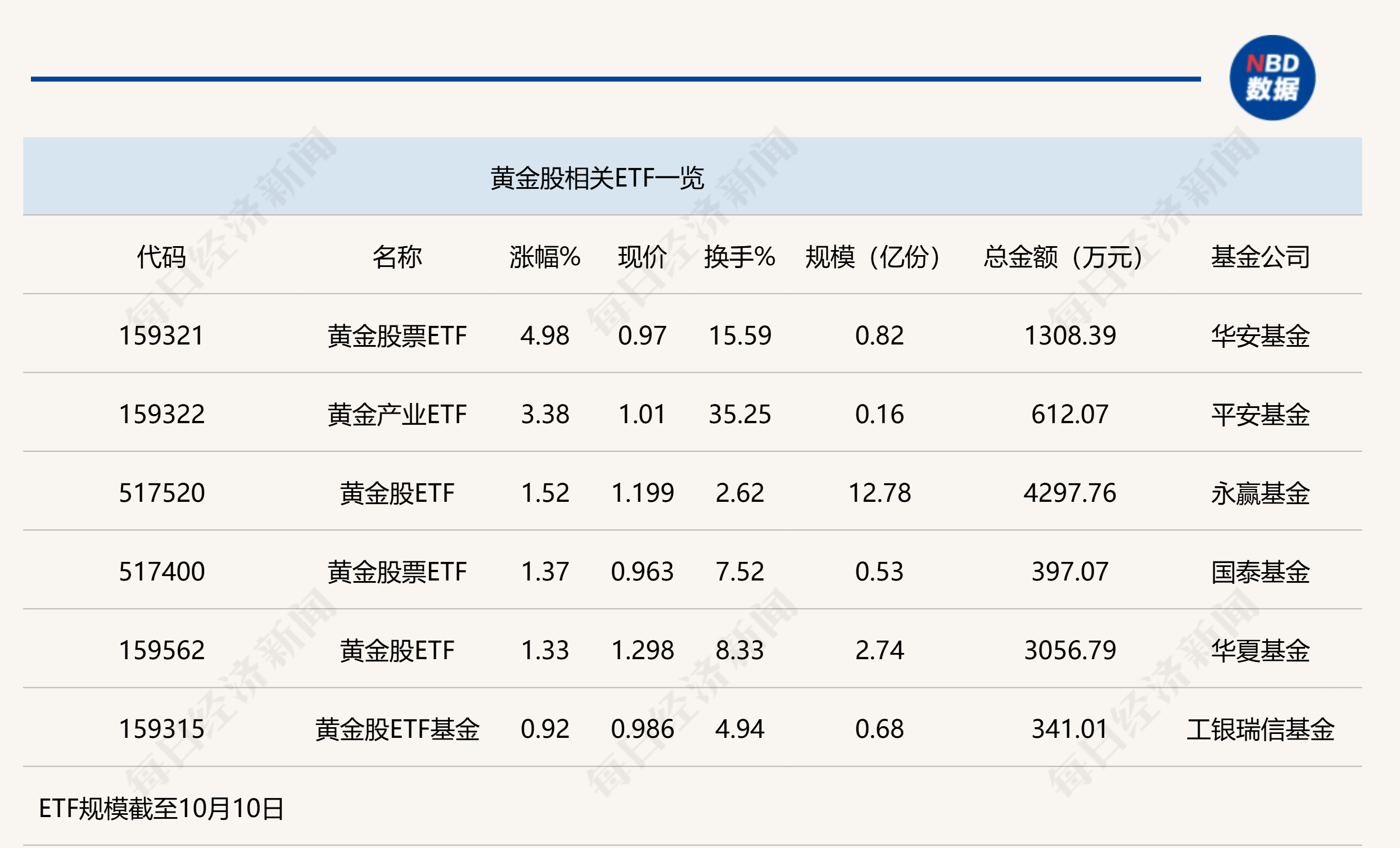The width and height of the screenshot is (1400, 848).
Task: Click fund code 517520
Action: 161,493
